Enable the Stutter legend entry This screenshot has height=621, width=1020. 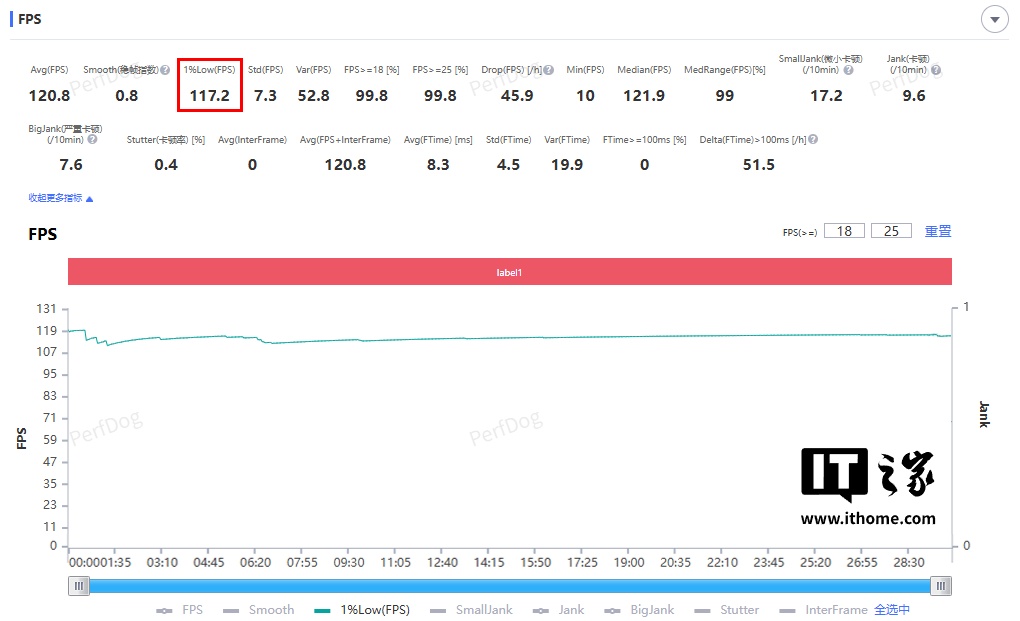pyautogui.click(x=727, y=610)
